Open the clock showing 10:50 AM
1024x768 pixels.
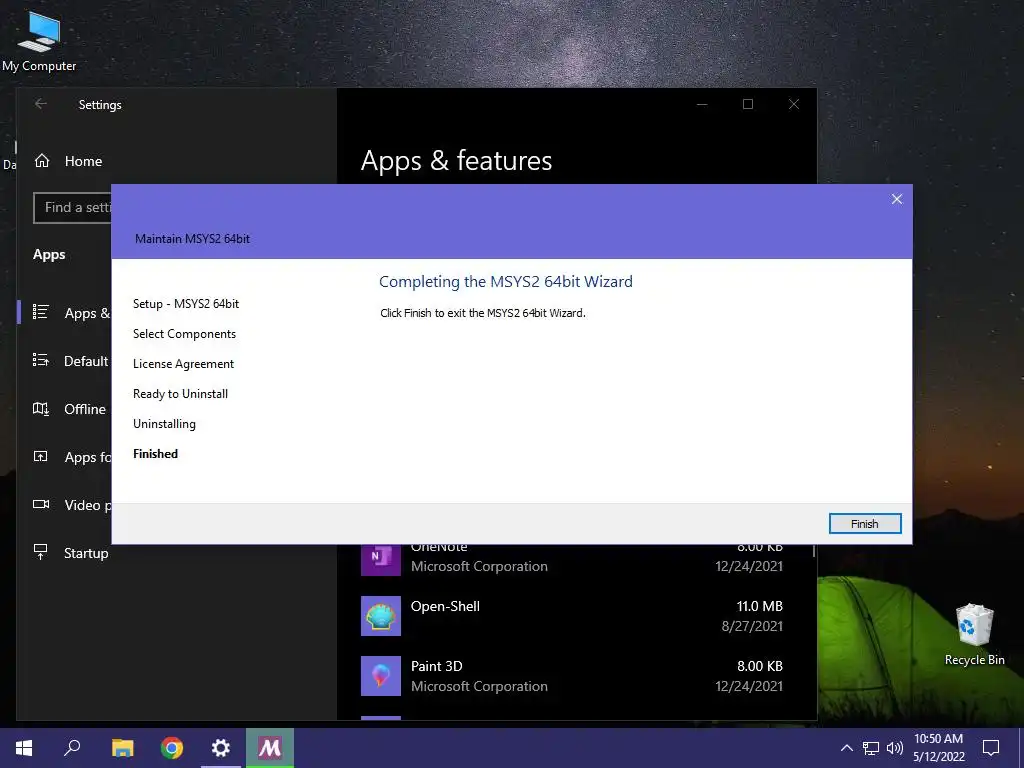938,748
